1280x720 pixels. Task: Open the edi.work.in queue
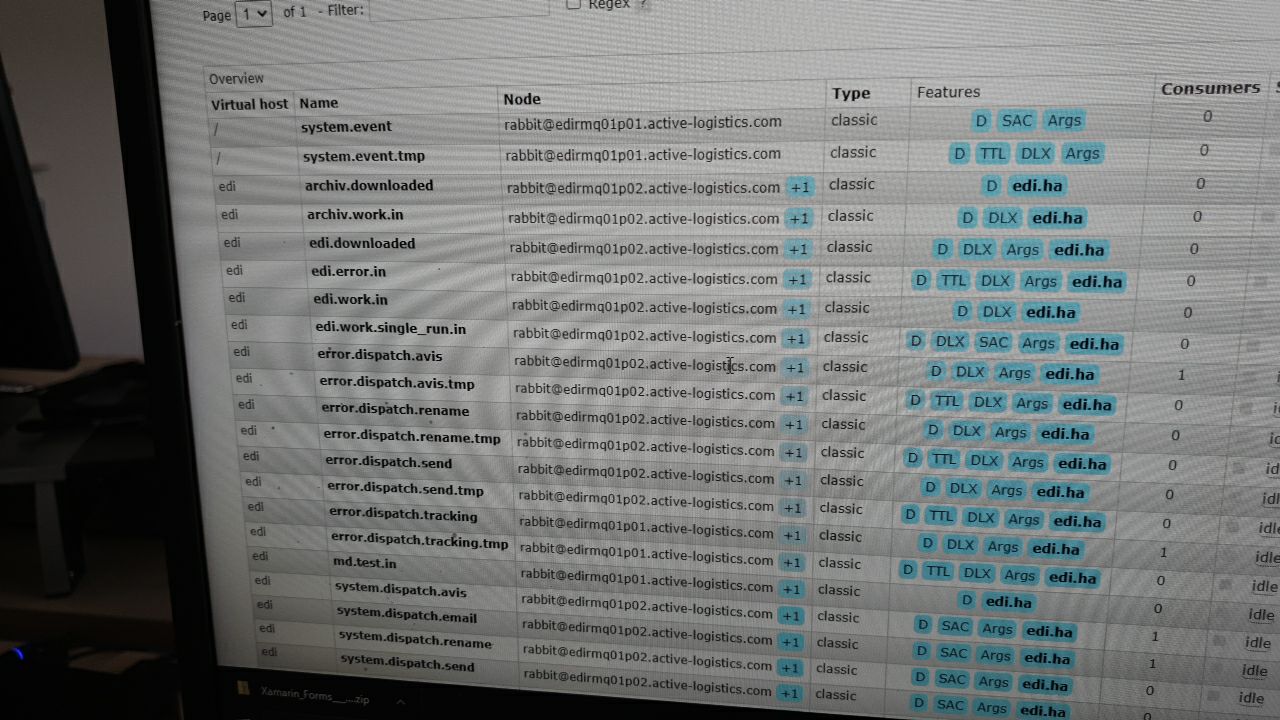(x=350, y=300)
